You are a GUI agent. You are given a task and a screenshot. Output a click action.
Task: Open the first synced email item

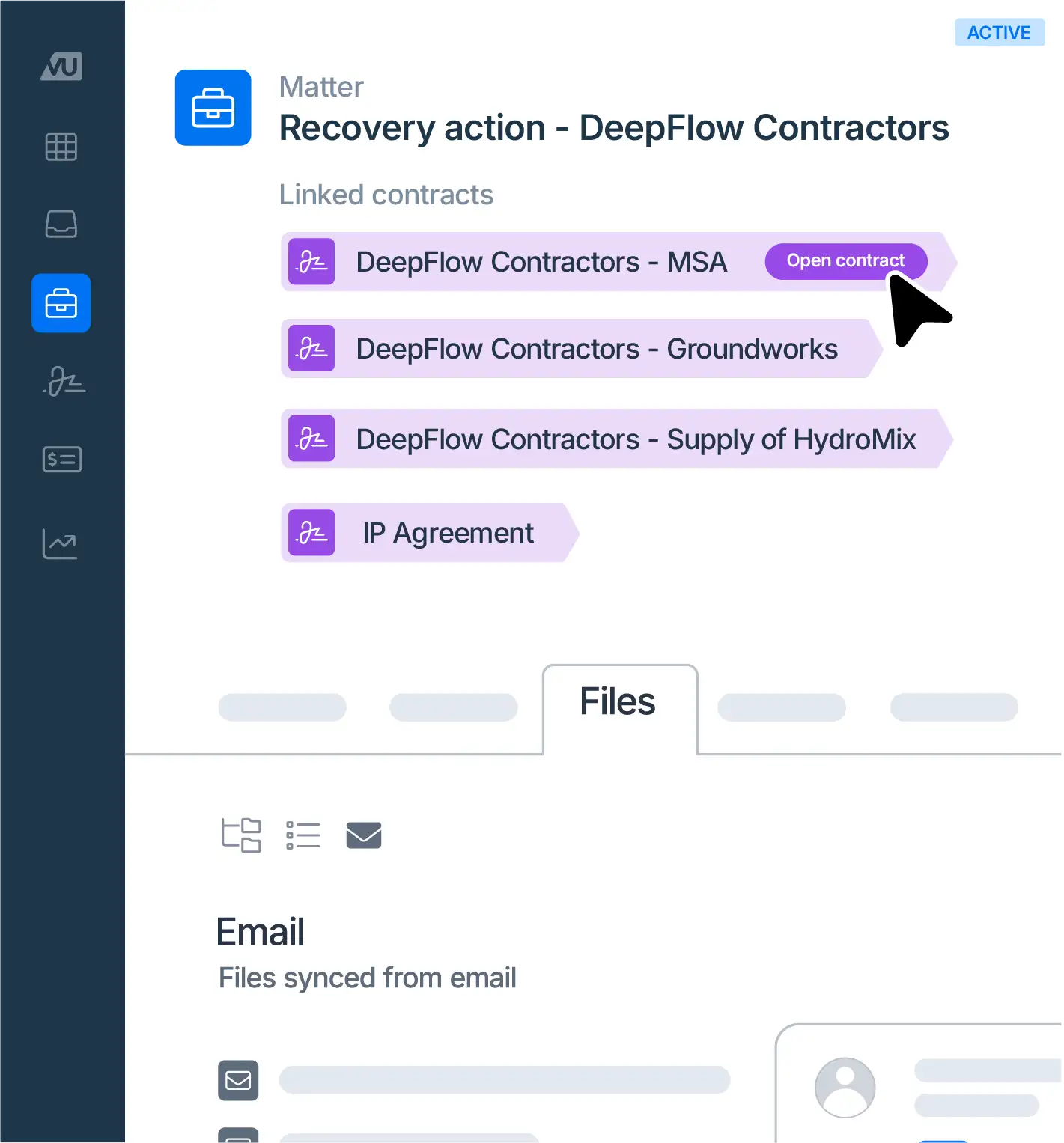[503, 1080]
